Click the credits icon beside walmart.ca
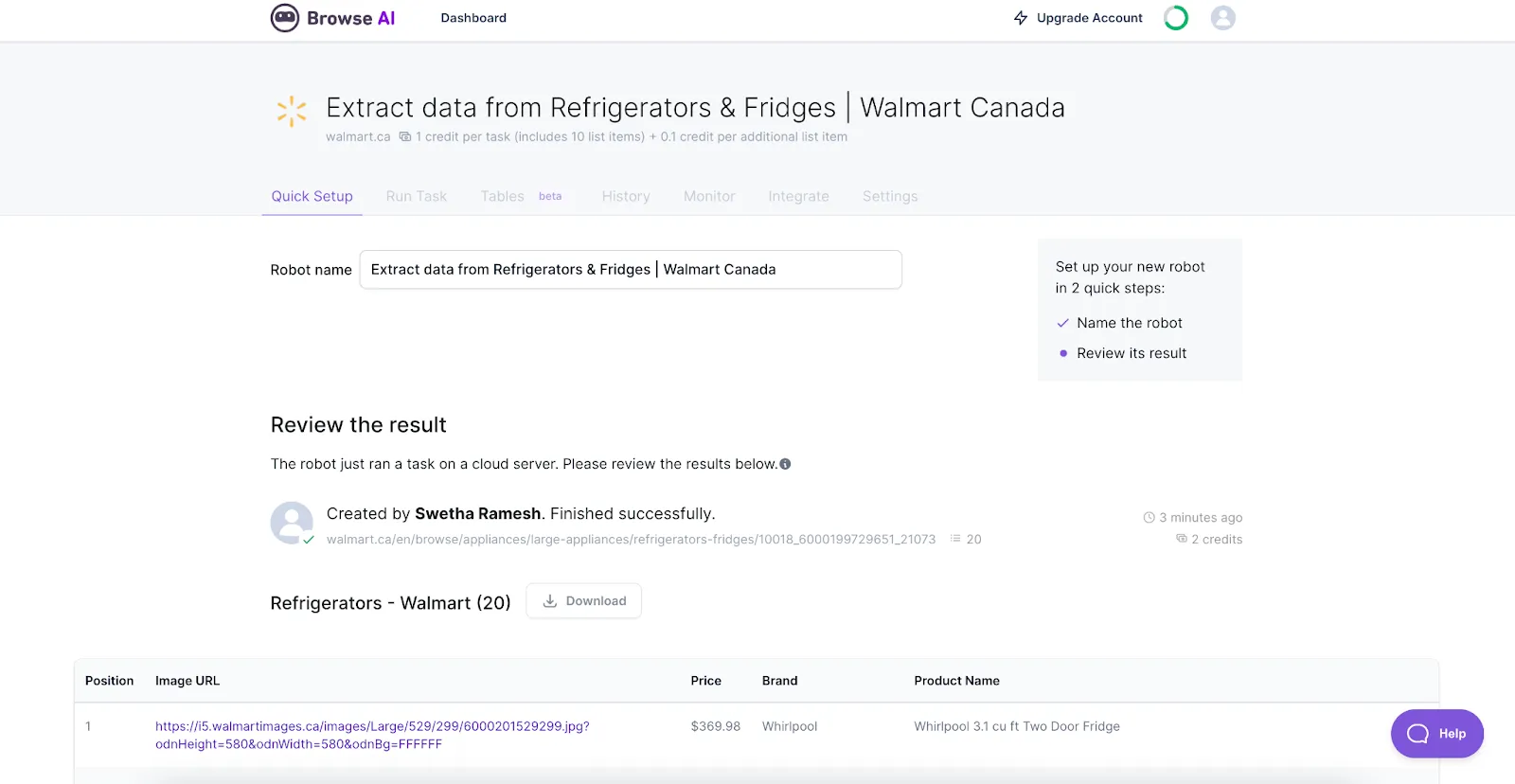 coord(405,136)
